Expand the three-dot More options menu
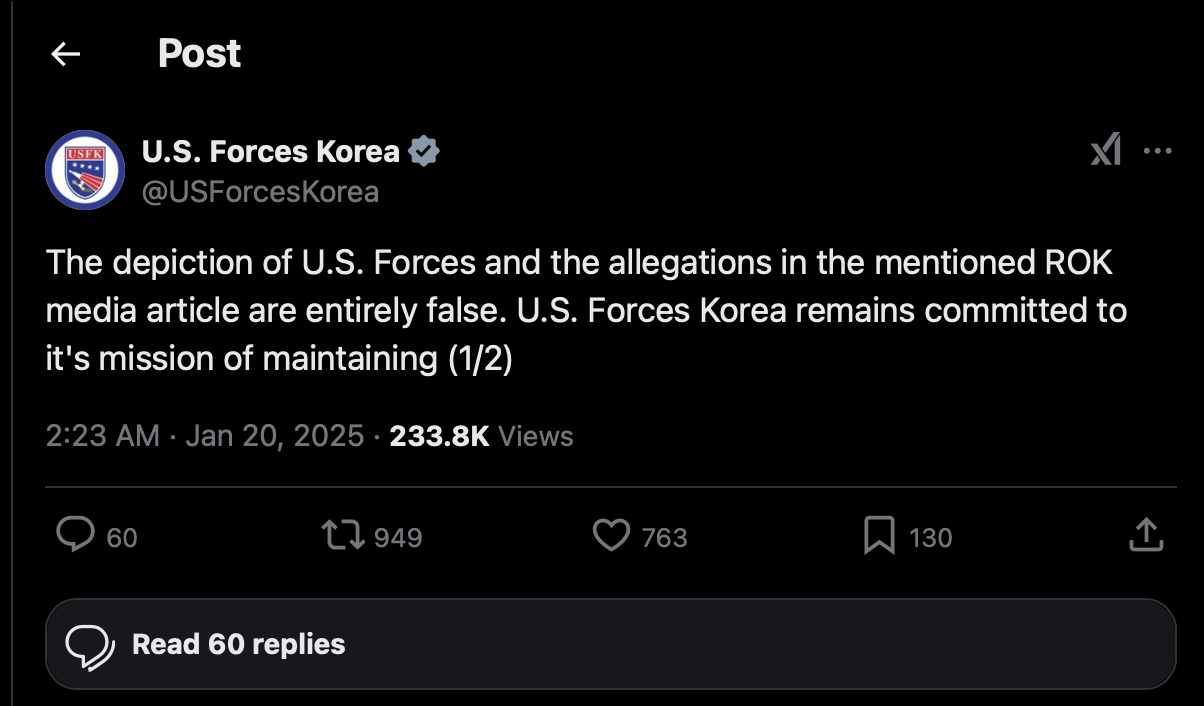This screenshot has height=706, width=1204. (x=1157, y=152)
